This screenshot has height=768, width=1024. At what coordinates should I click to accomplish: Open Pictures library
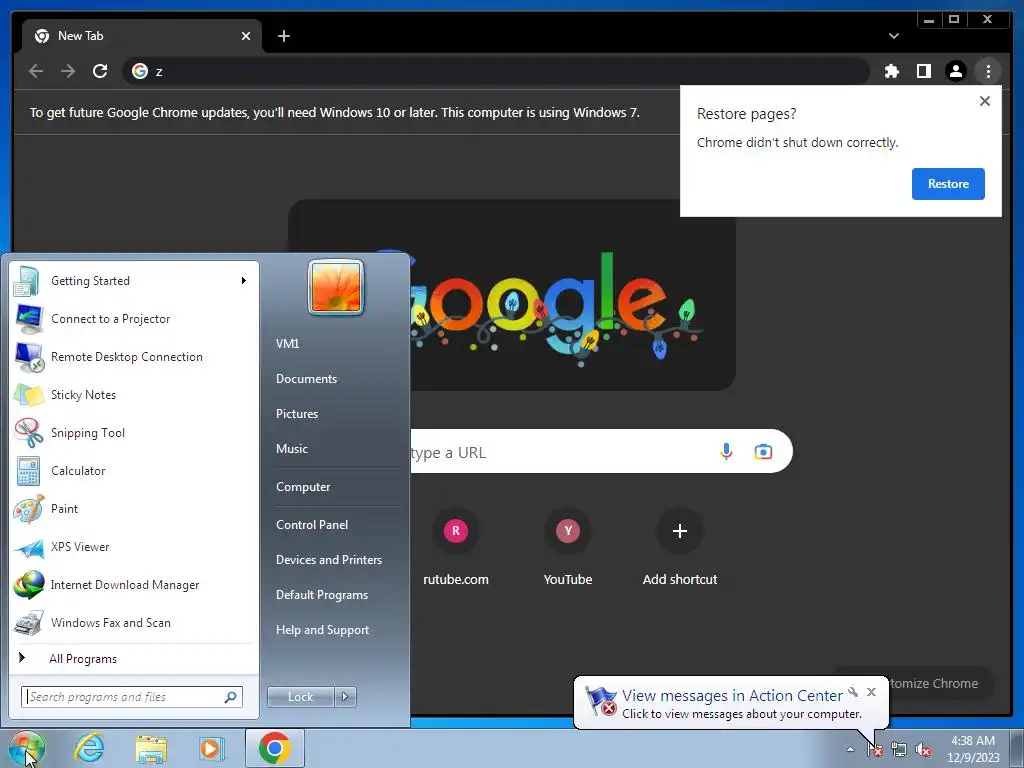297,414
